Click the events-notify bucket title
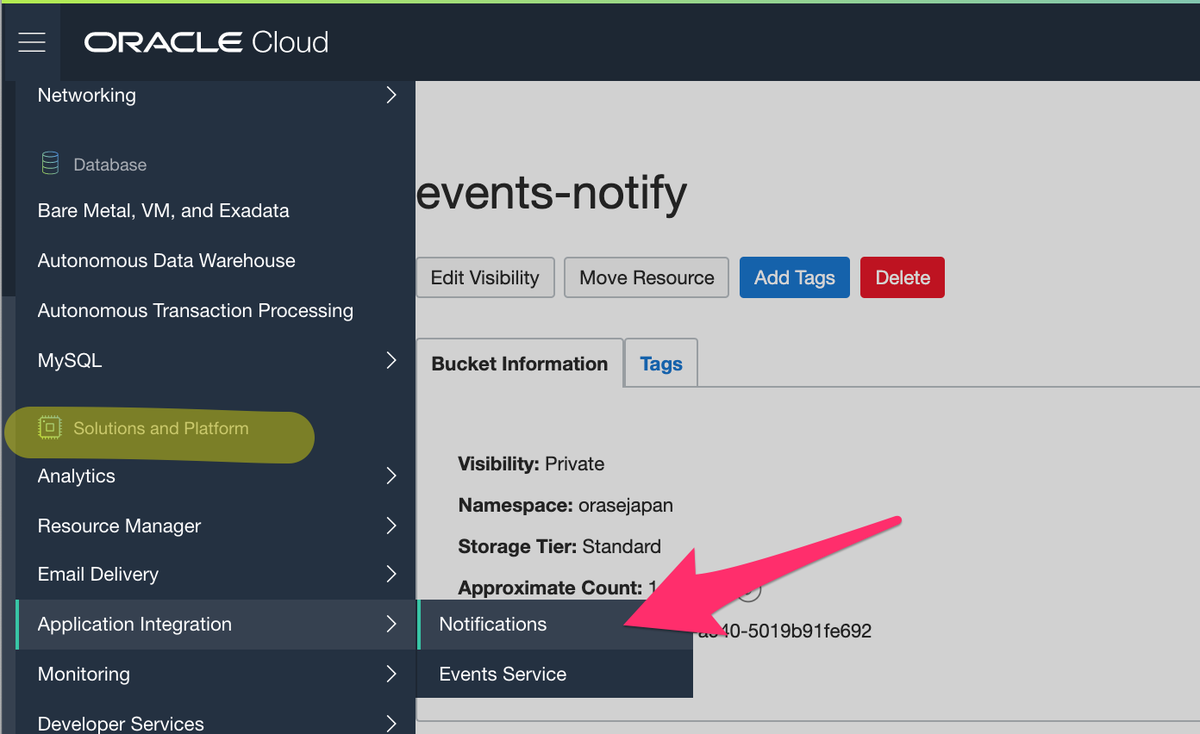 552,193
